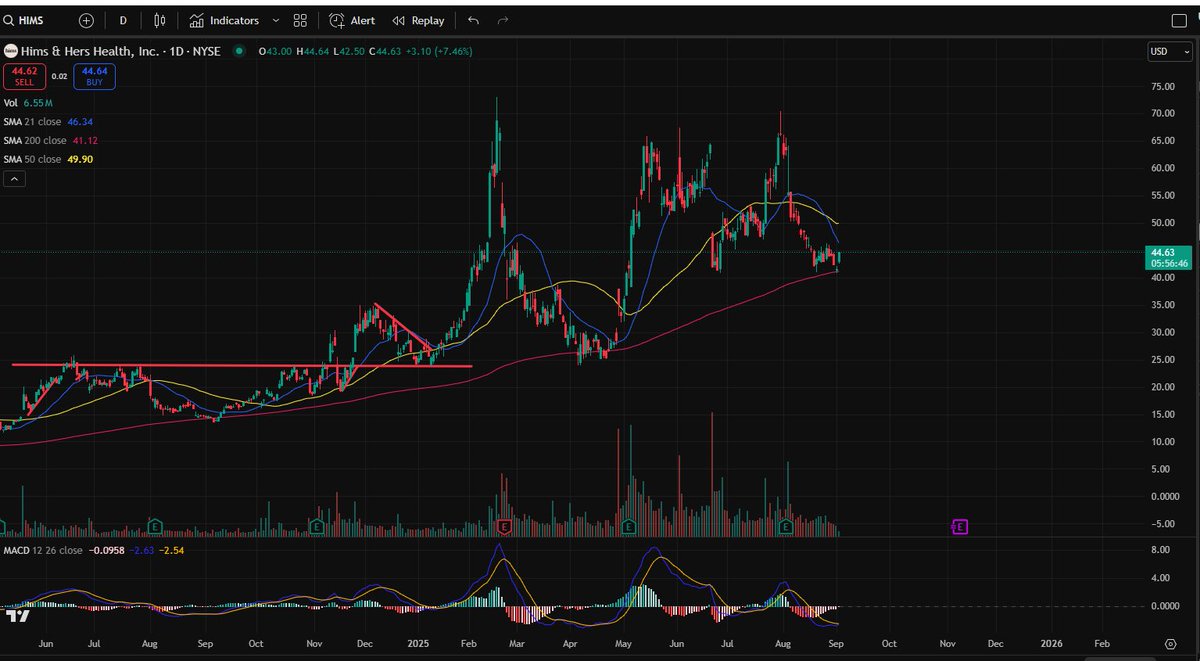Select the SMA 21 close legend
1200x661 pixels.
(x=50, y=121)
